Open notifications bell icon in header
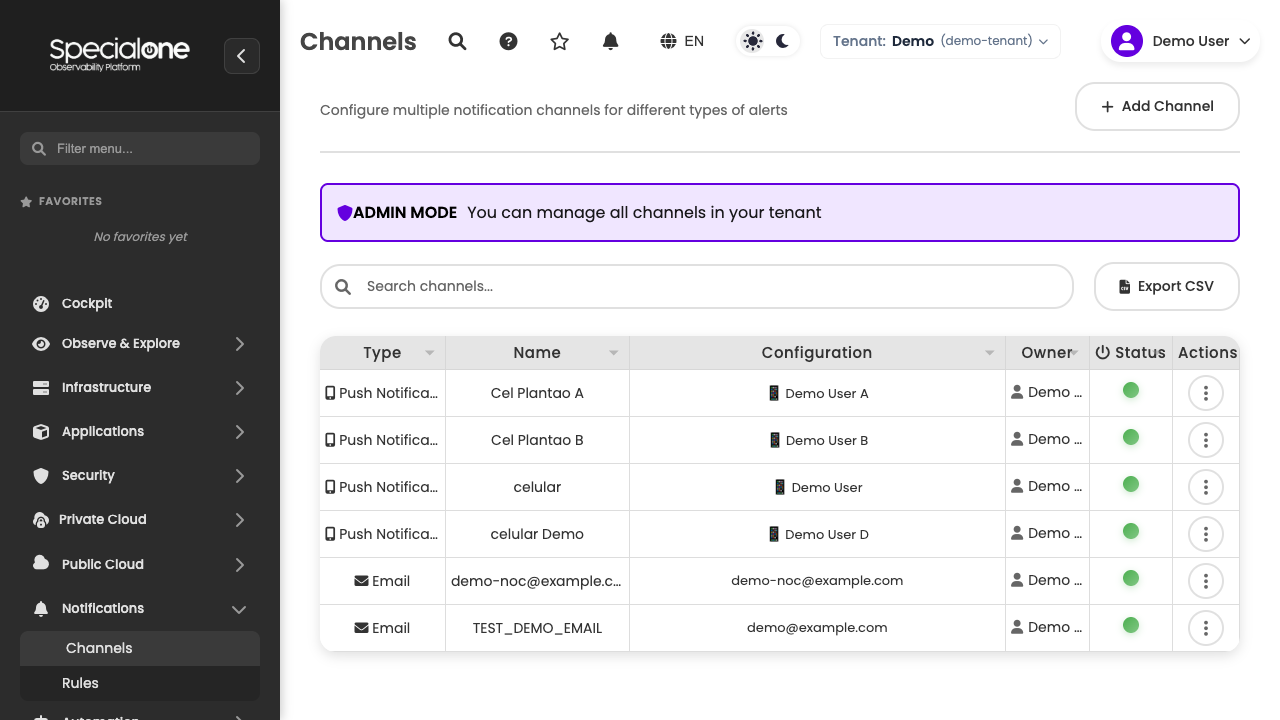The image size is (1280, 720). tap(610, 41)
